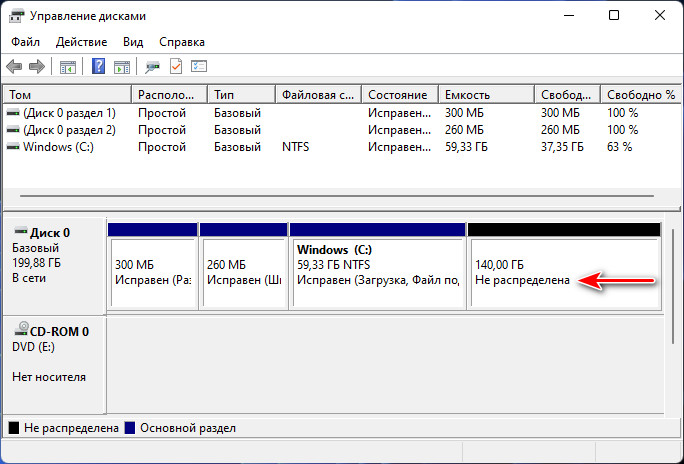The width and height of the screenshot is (684, 464).
Task: Select the 140,00 ГБ unallocated space block
Action: [x=564, y=266]
